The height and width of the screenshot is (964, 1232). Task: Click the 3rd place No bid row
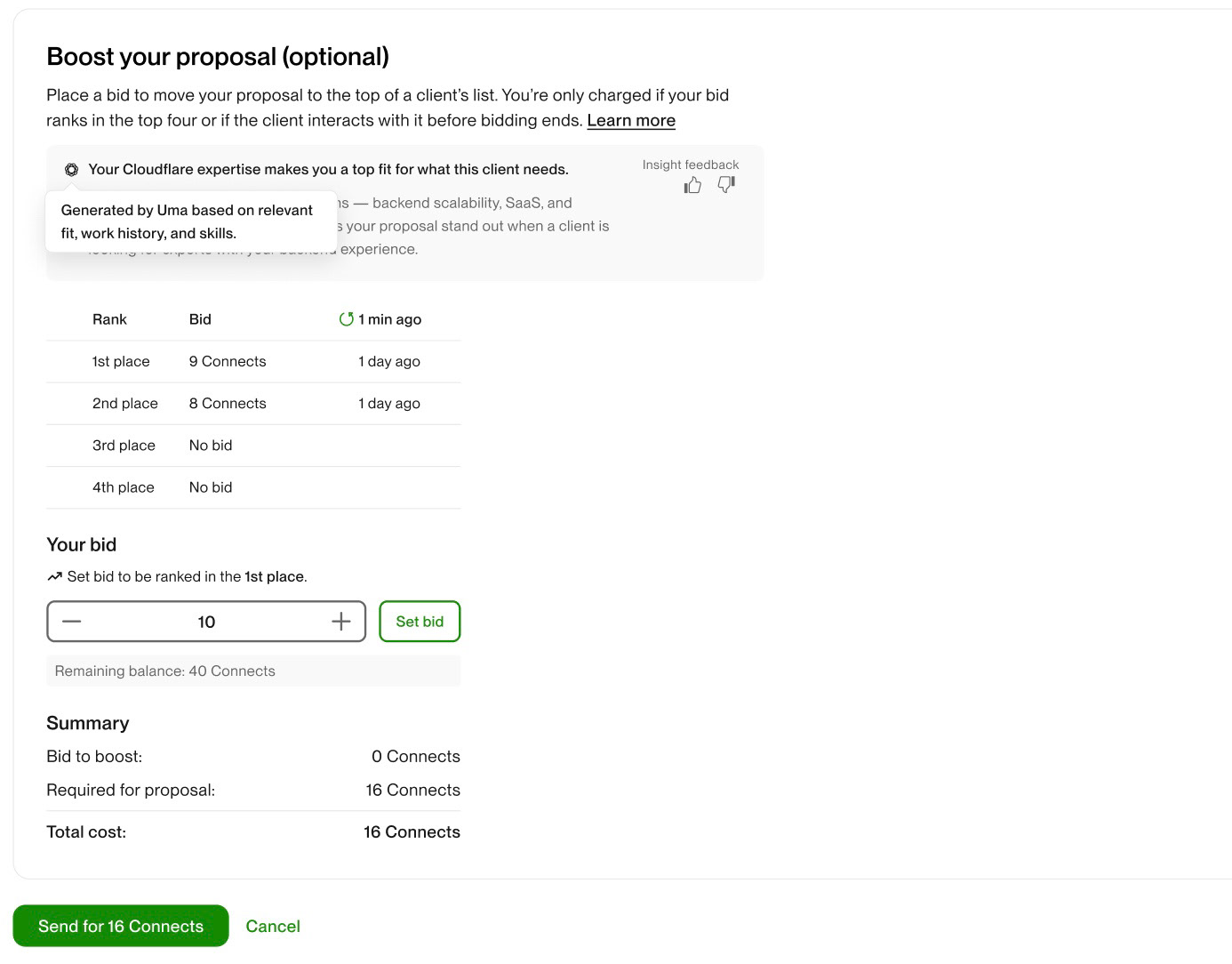[x=253, y=446]
